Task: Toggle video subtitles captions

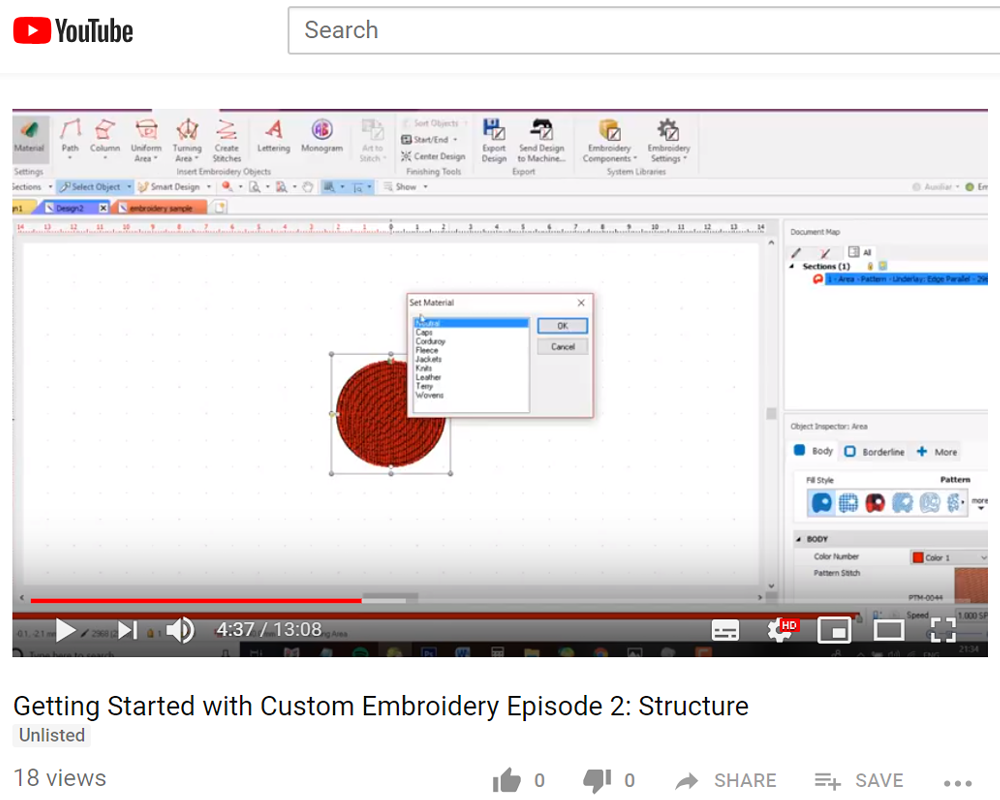Action: pyautogui.click(x=725, y=630)
